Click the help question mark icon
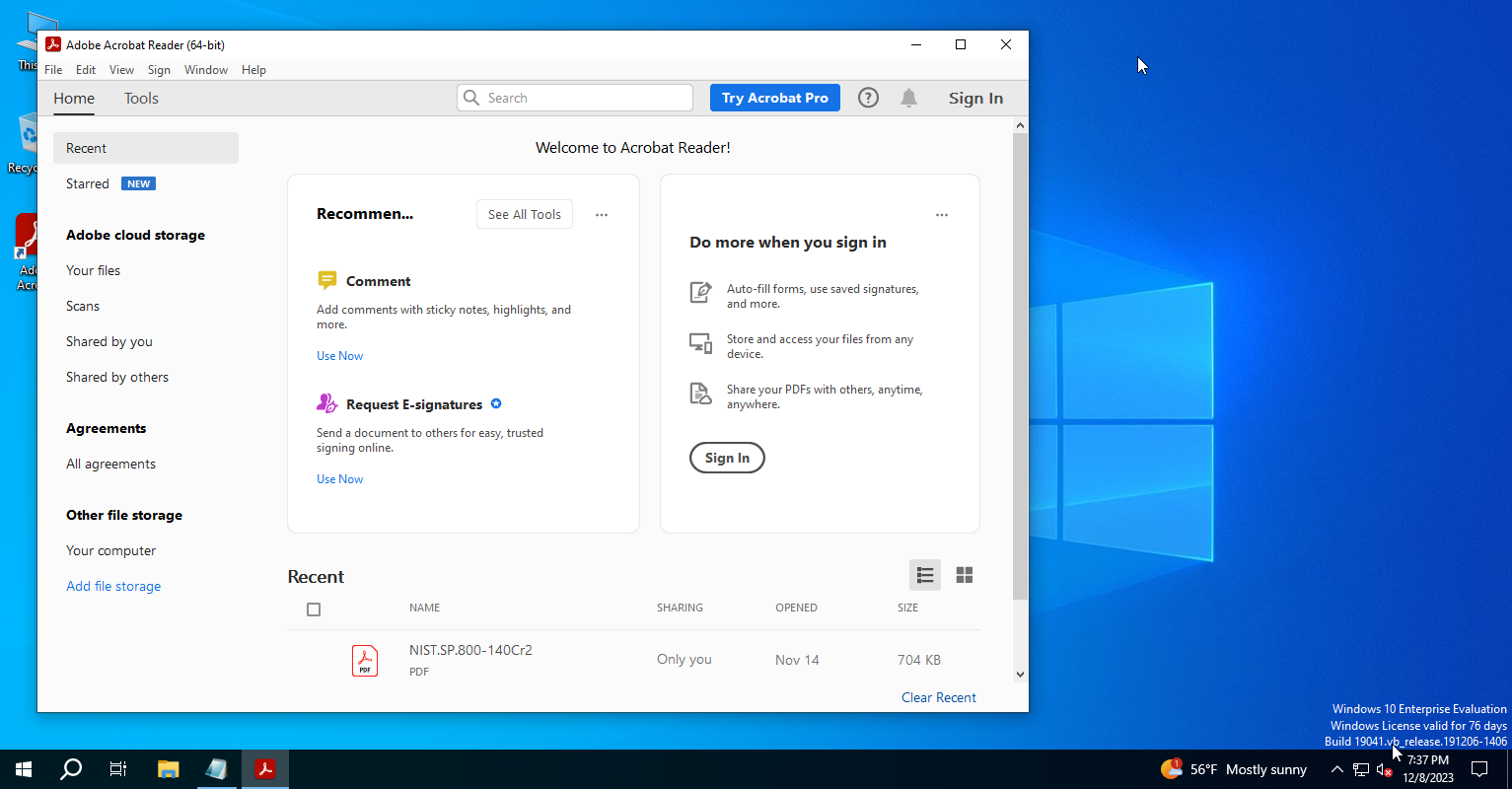 pyautogui.click(x=868, y=98)
